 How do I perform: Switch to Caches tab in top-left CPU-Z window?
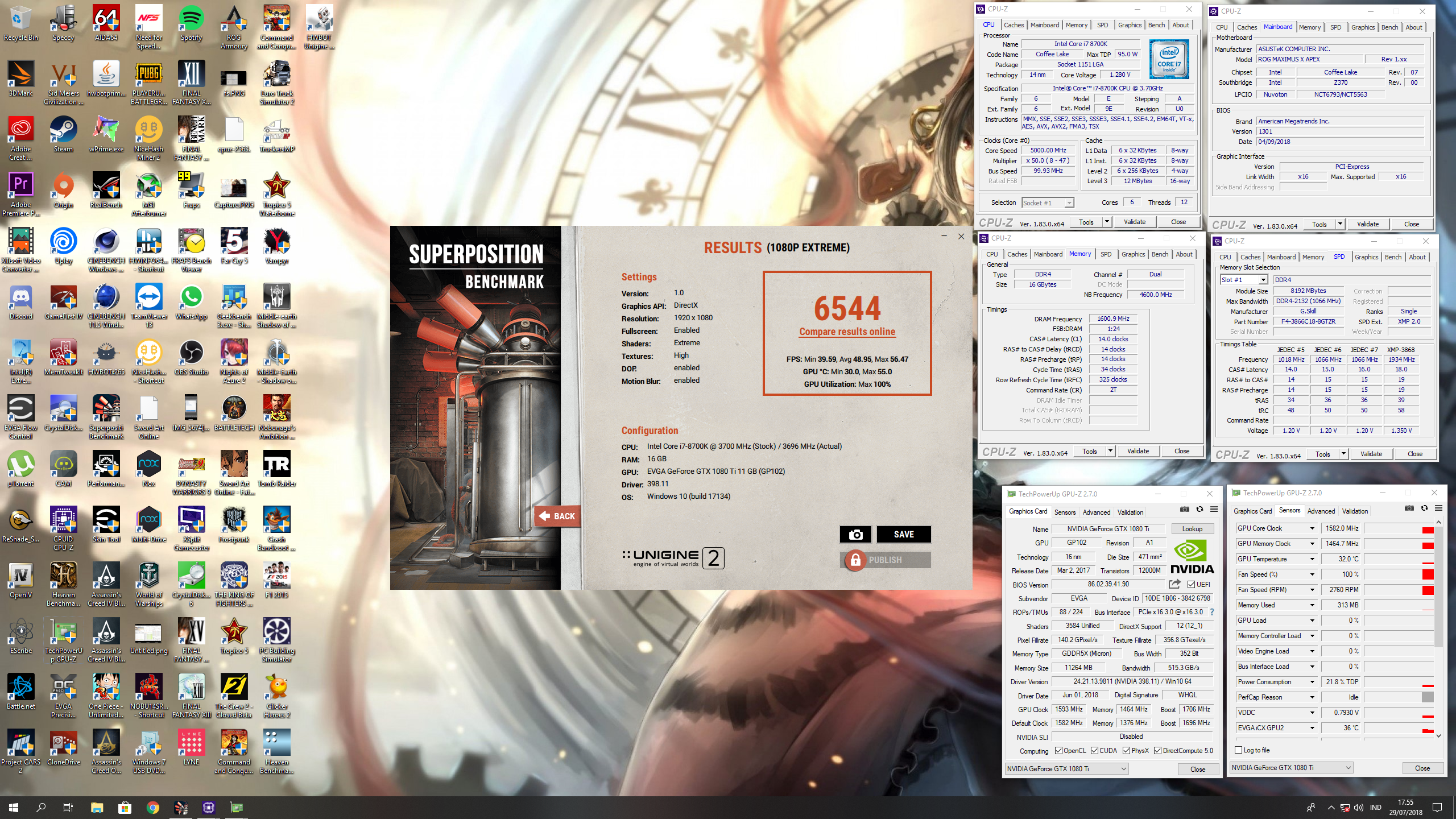pos(1014,25)
